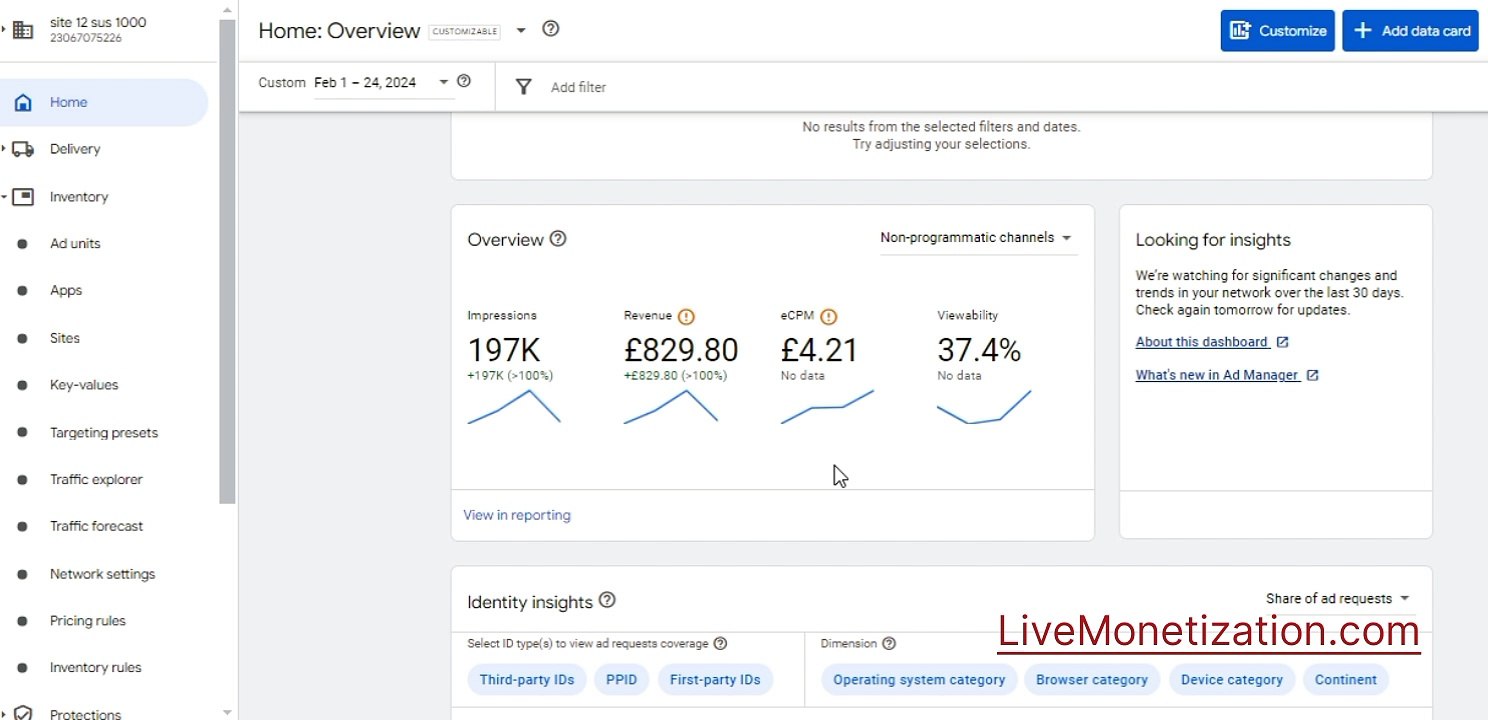This screenshot has width=1488, height=720.
Task: Select Continent dimension chip
Action: (x=1346, y=680)
